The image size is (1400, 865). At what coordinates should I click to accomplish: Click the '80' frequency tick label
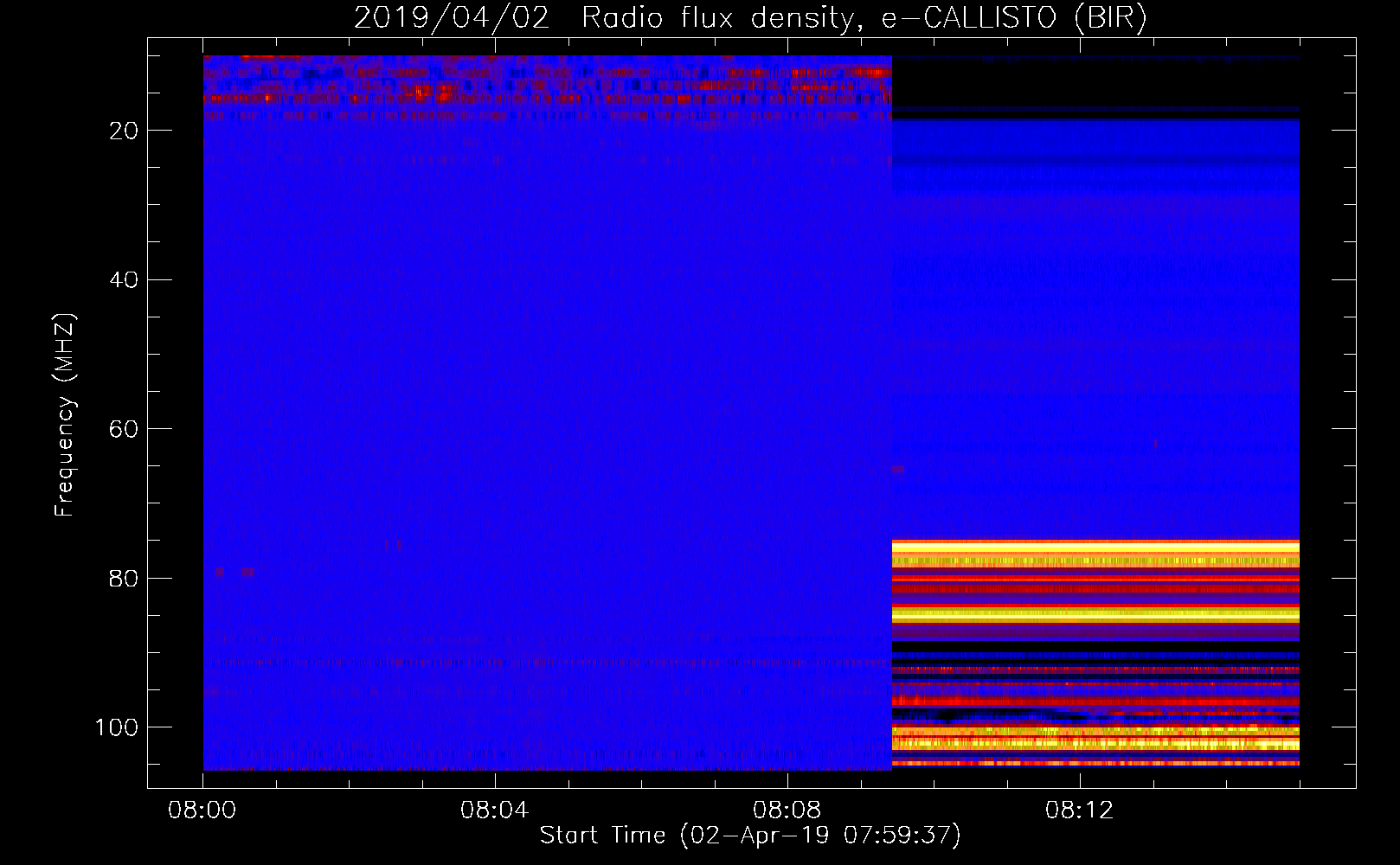125,579
